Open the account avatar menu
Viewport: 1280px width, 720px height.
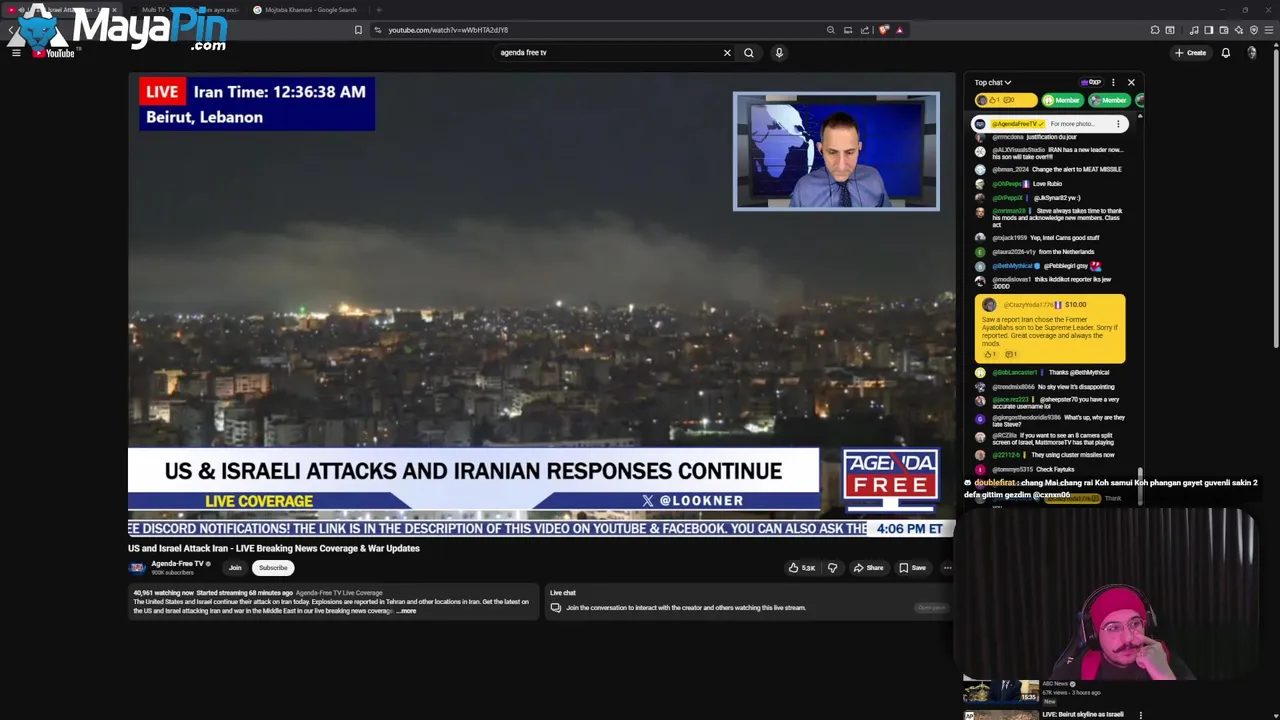[1252, 53]
